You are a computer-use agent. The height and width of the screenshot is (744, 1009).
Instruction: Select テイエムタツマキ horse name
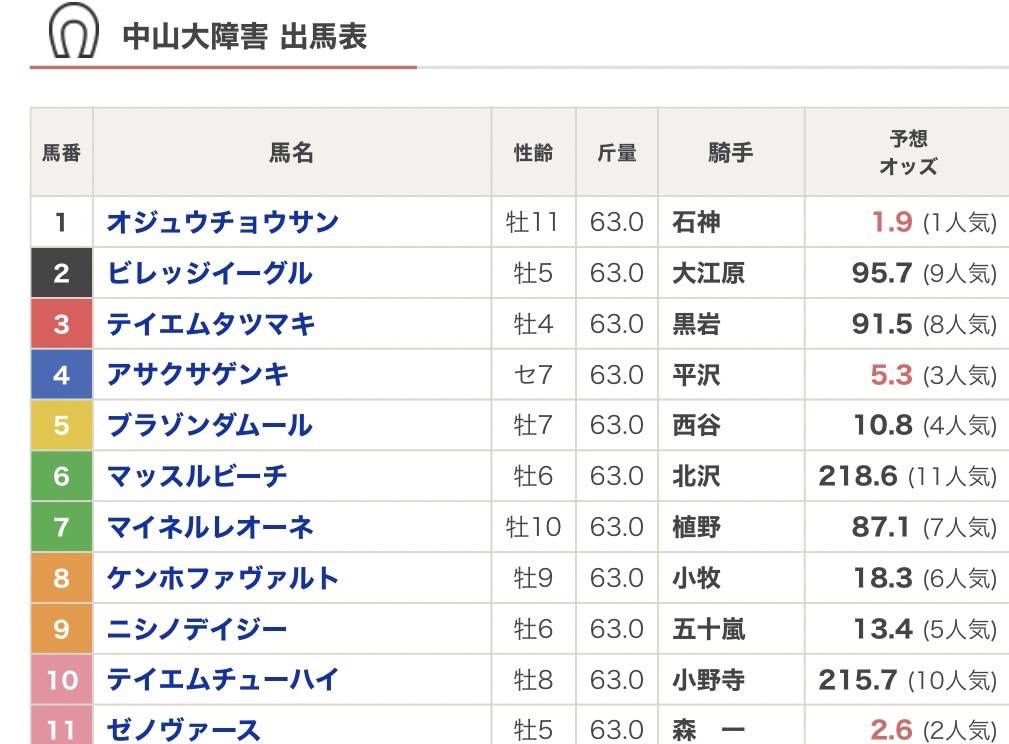coord(211,324)
